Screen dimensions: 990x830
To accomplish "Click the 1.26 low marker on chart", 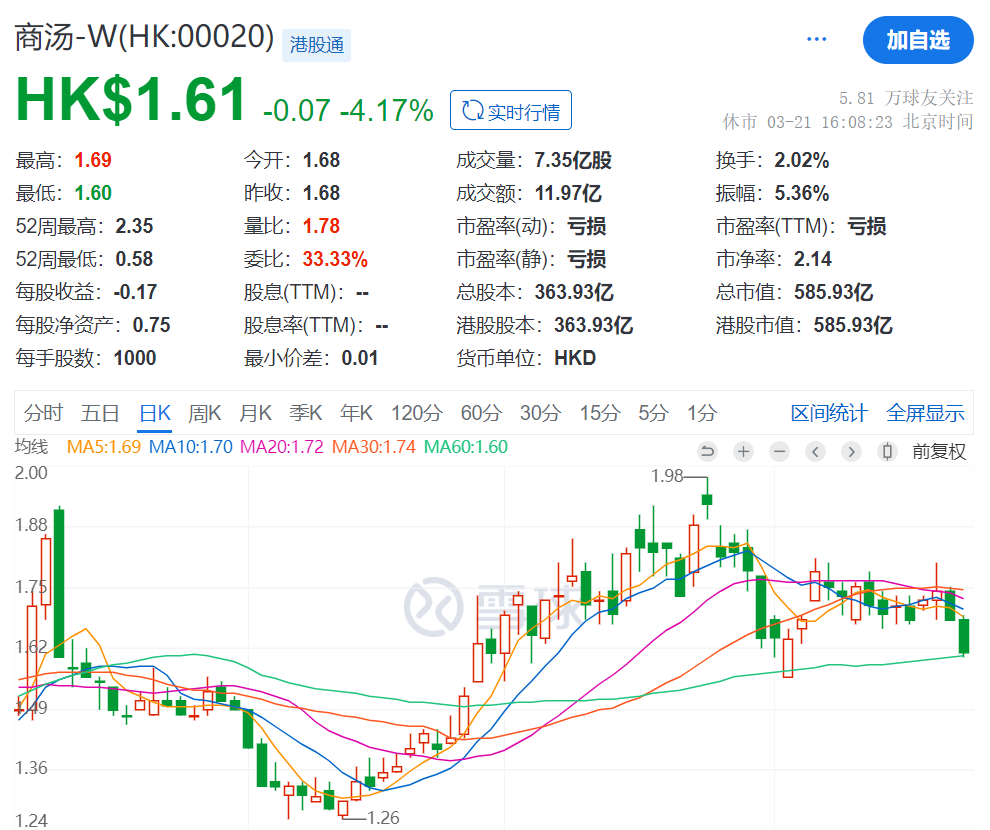I will [383, 818].
